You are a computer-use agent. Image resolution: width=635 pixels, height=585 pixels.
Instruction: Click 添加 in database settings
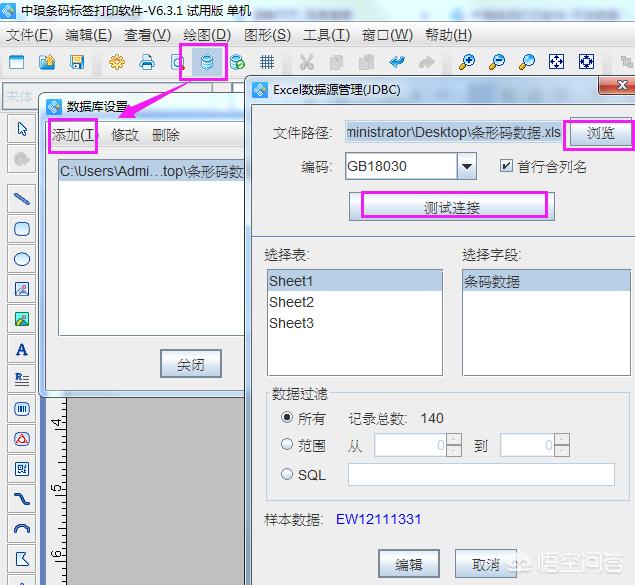pyautogui.click(x=73, y=135)
